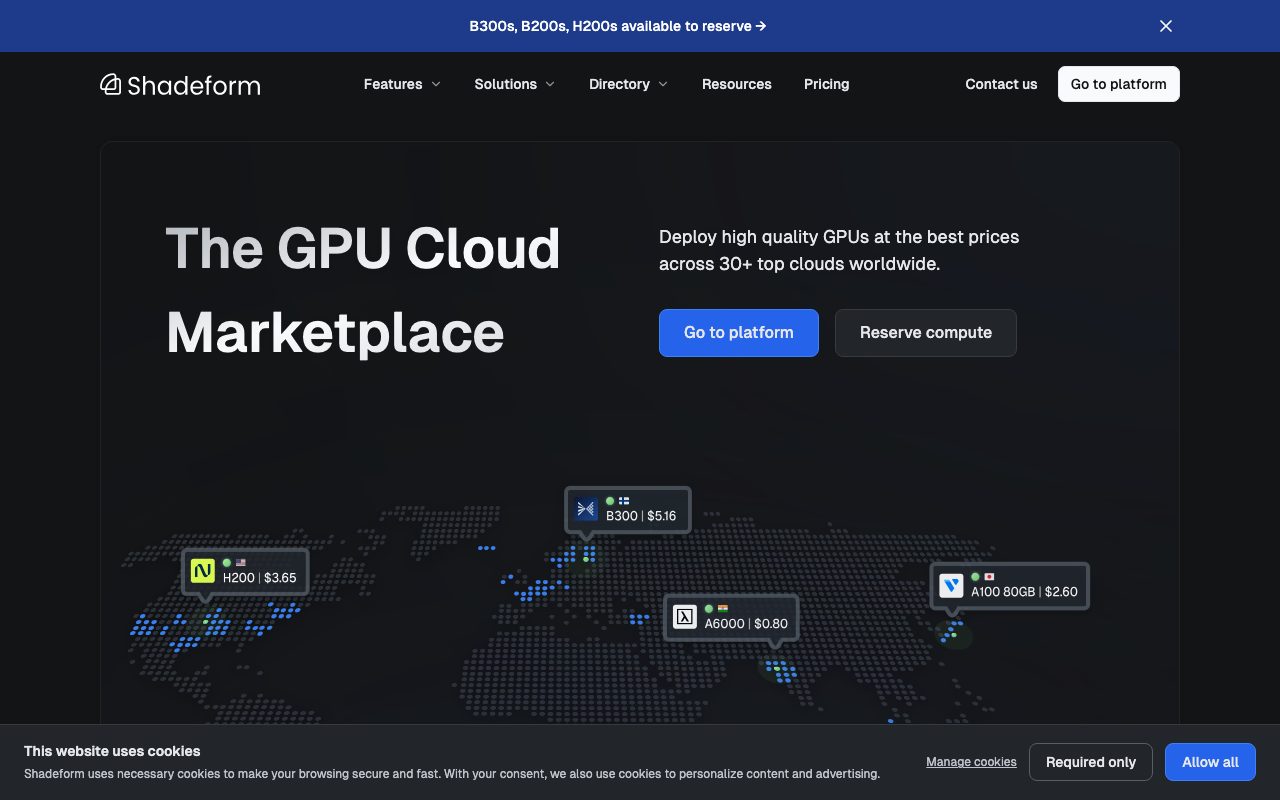Choose Required only cookies

point(1091,762)
